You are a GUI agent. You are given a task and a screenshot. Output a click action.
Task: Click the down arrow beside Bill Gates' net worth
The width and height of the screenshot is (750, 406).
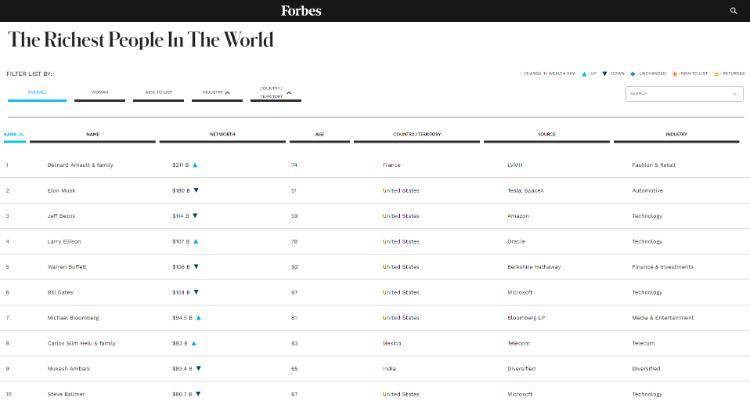click(196, 292)
